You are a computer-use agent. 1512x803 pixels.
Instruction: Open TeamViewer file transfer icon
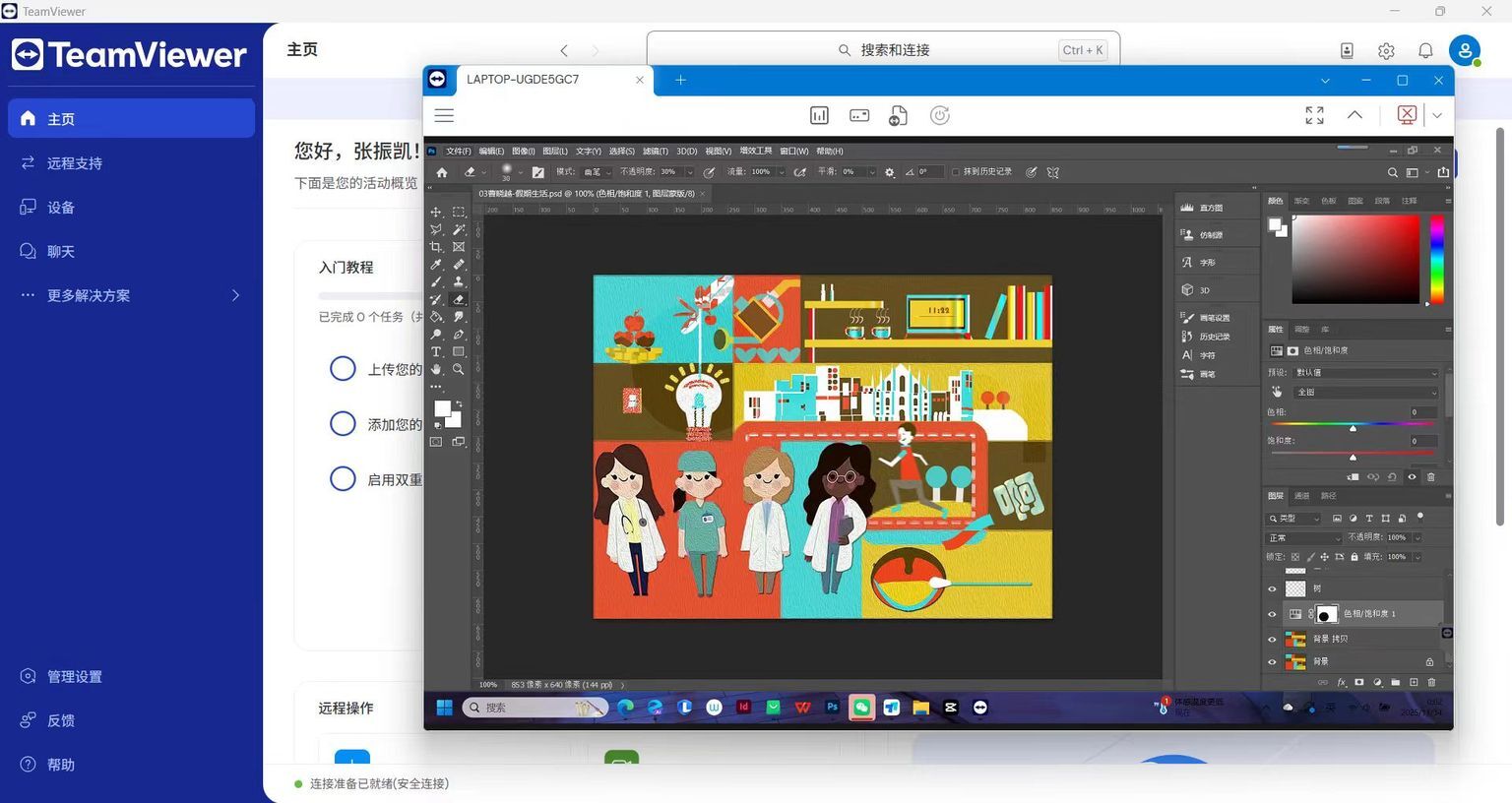898,116
